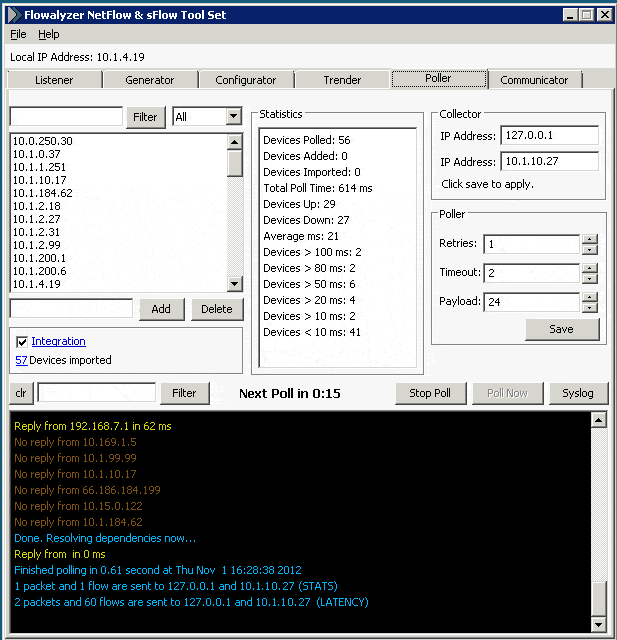Select device 10.1.10.17 in the list

pos(118,180)
